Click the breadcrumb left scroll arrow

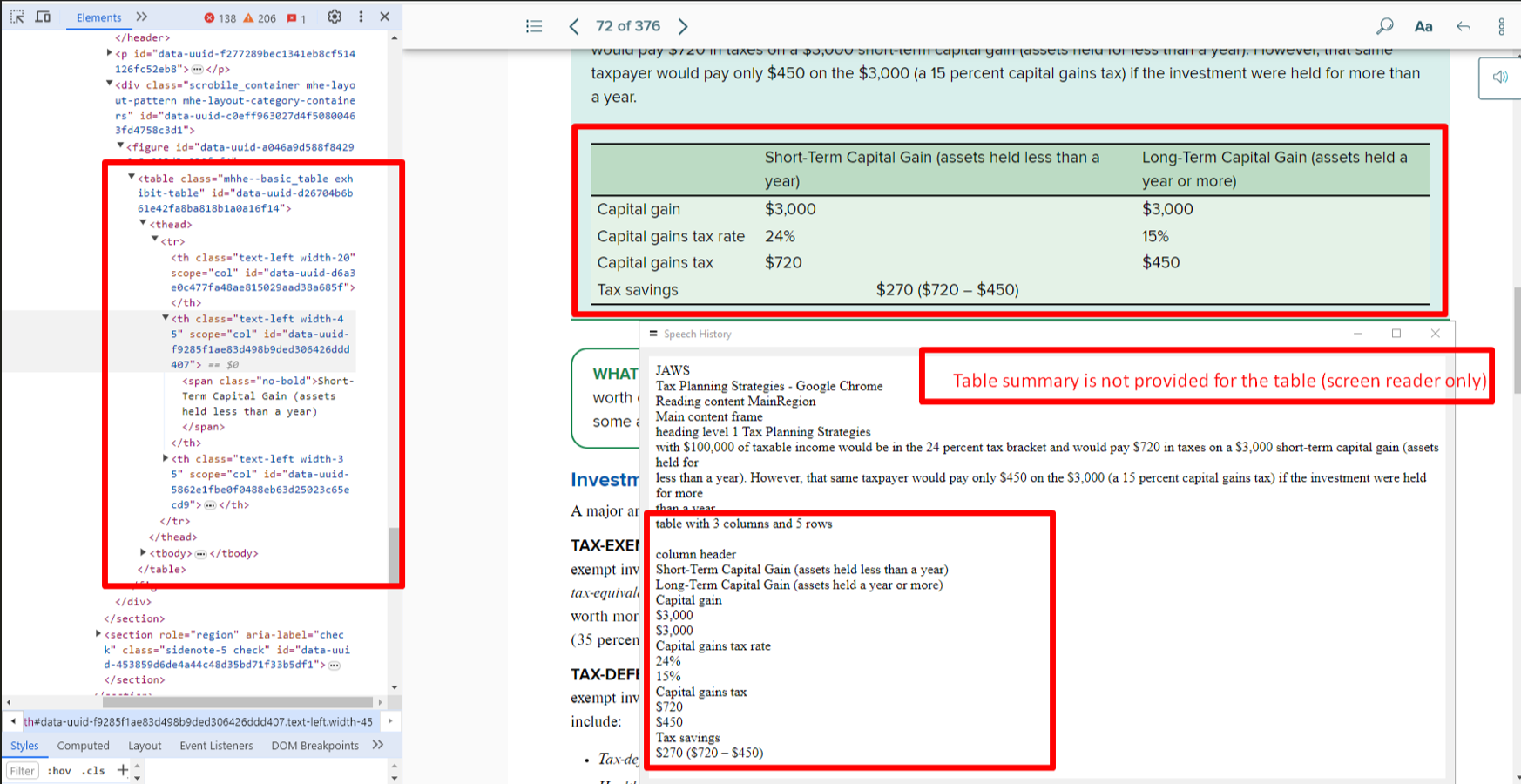coord(13,721)
